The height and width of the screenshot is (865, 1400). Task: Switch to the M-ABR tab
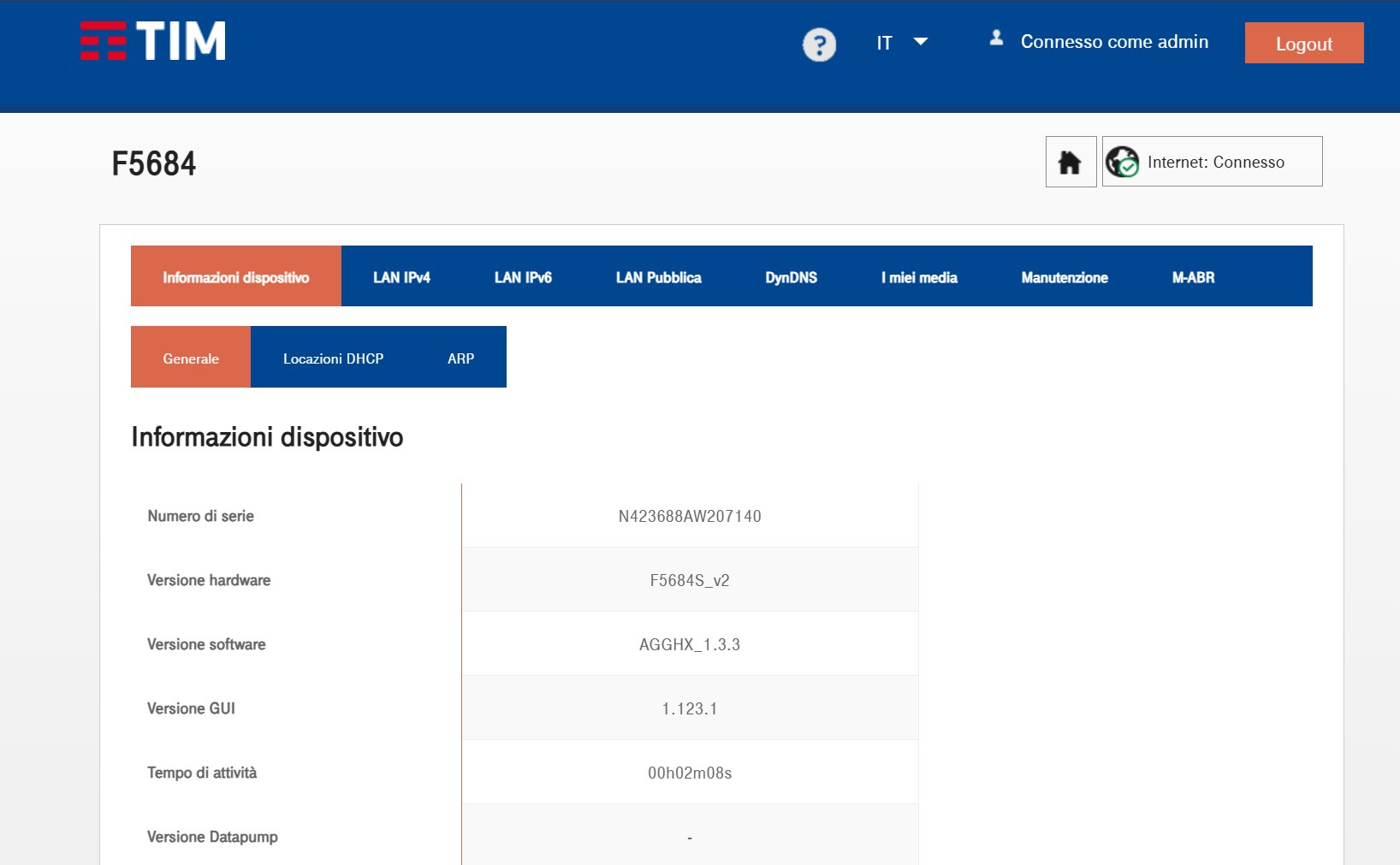pyautogui.click(x=1193, y=277)
